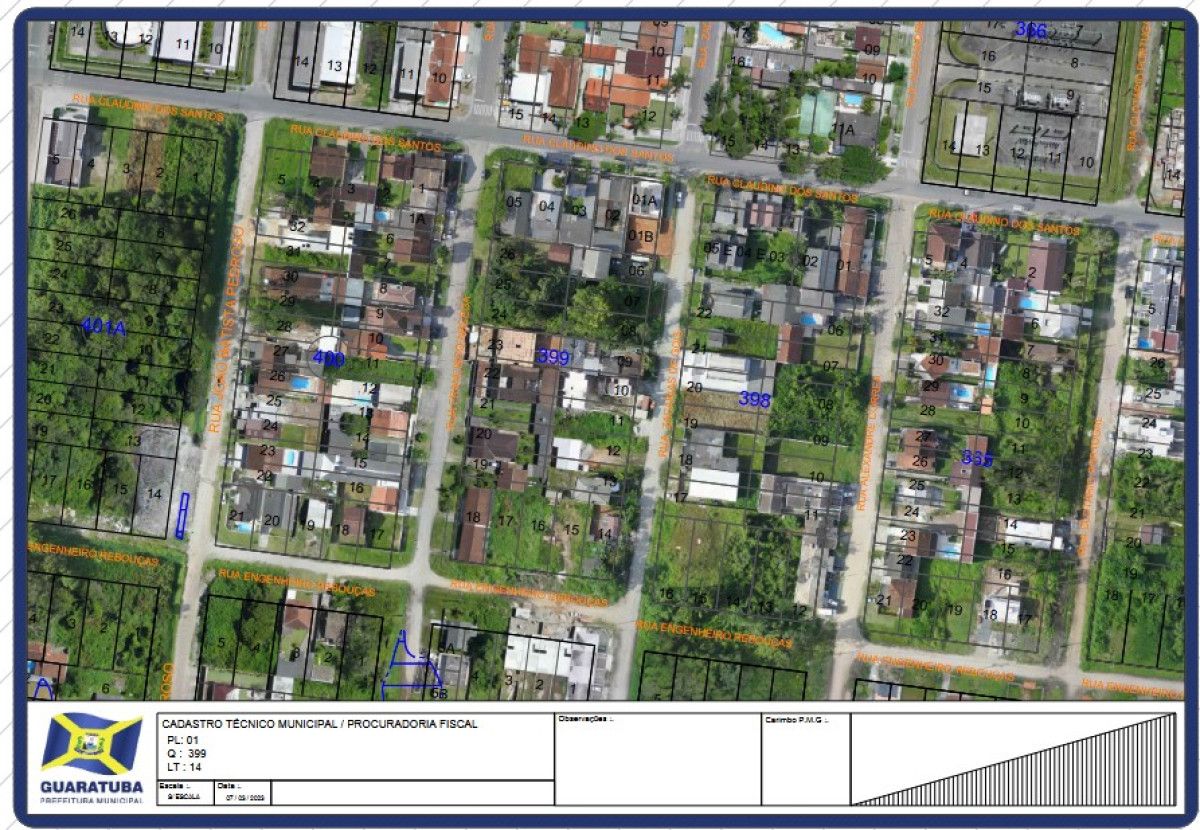Click the "CADASTRO TÉCNICO MUNICIPAL / PROCURADORIA FISCAL" title
The image size is (1200, 830).
tap(319, 724)
